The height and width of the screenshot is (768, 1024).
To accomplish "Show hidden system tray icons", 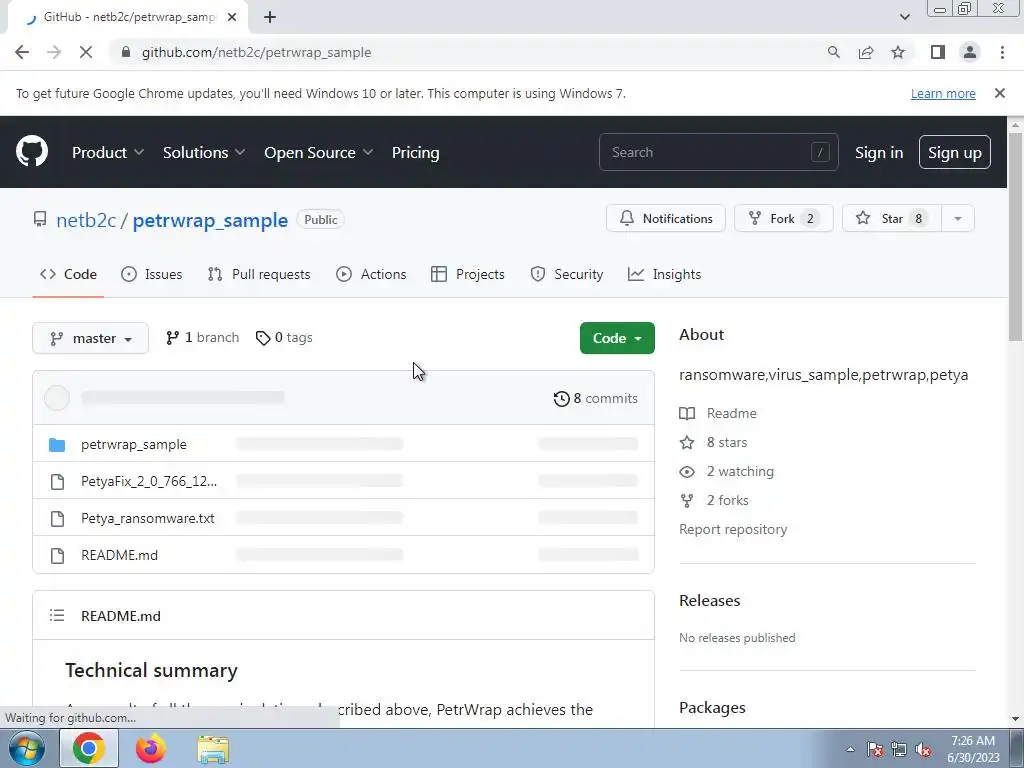I will [x=850, y=750].
